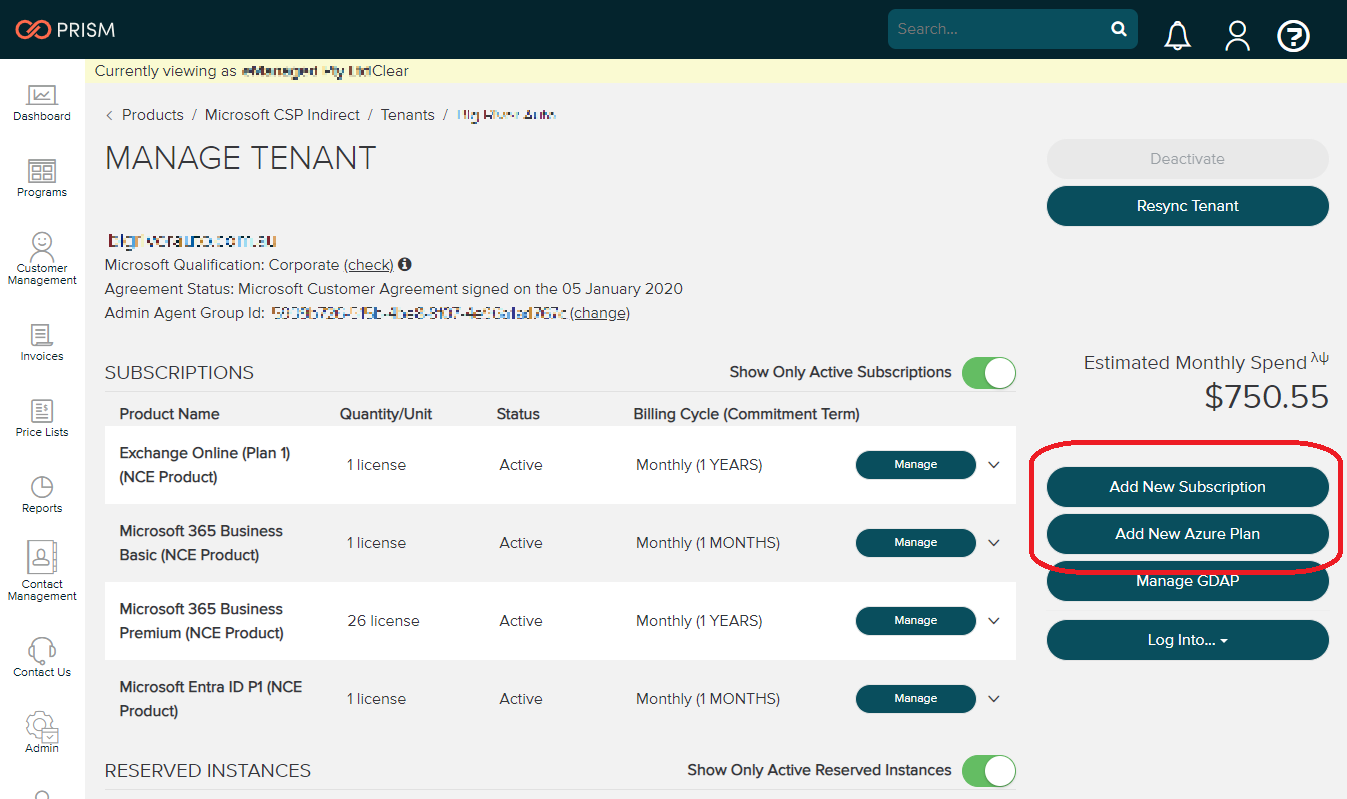
Task: Click the Resync Tenant button
Action: (1187, 206)
